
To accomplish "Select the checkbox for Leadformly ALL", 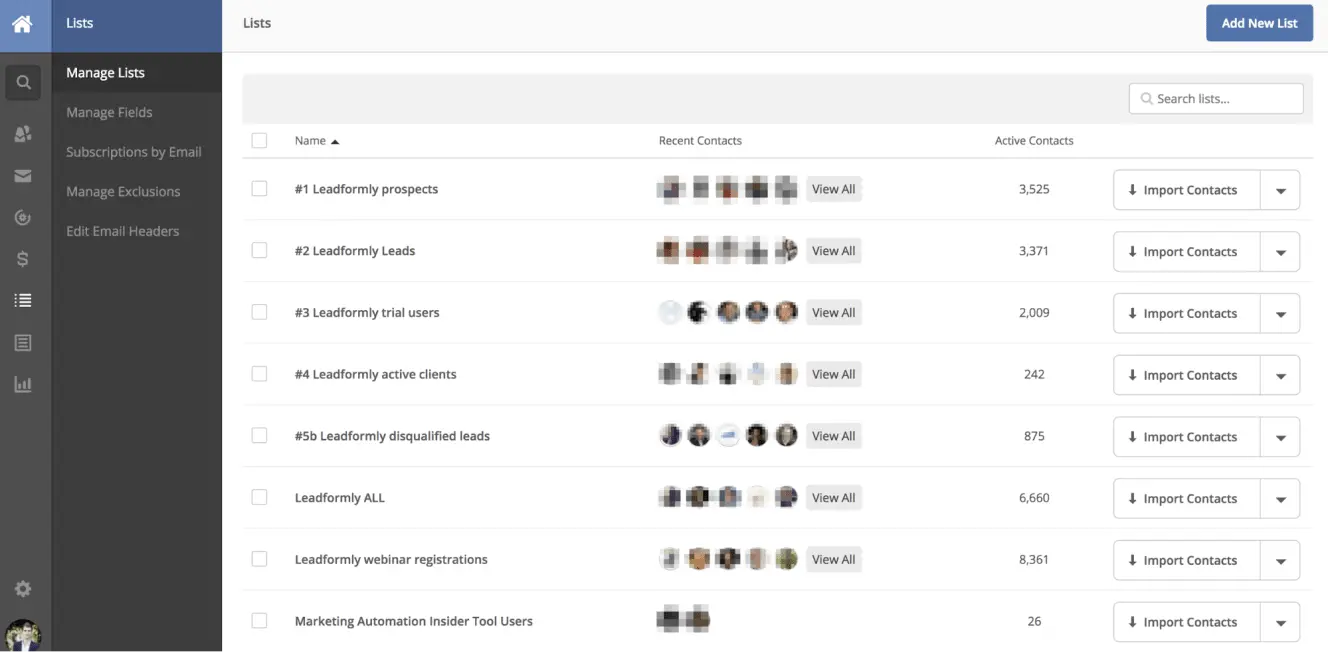I will tap(259, 497).
